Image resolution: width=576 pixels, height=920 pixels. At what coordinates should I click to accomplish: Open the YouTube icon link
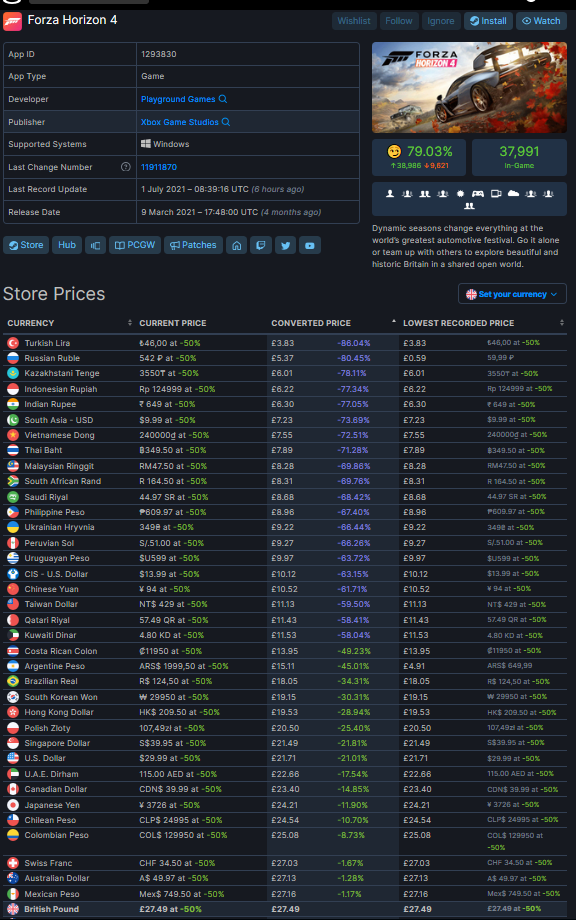pyautogui.click(x=310, y=245)
